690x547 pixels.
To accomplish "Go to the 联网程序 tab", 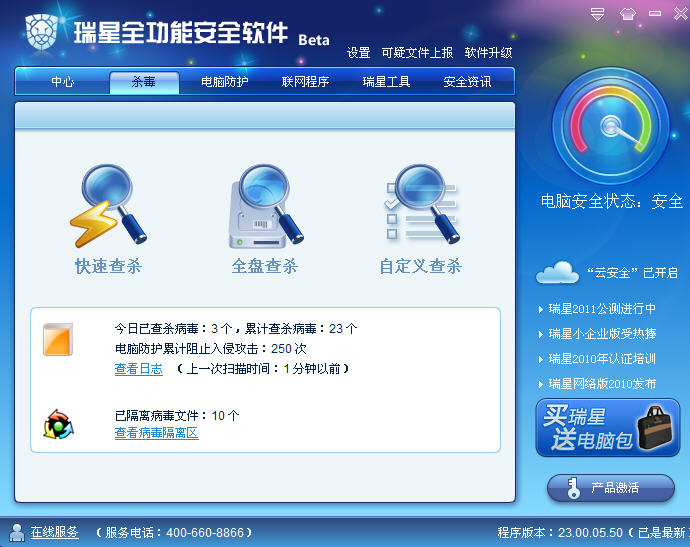I will coord(305,82).
